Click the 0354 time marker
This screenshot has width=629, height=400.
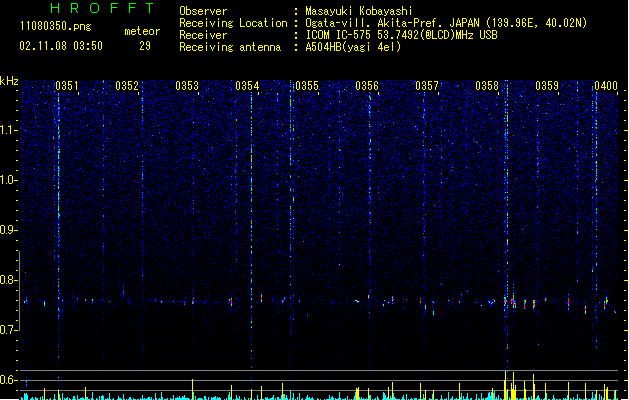(x=247, y=86)
